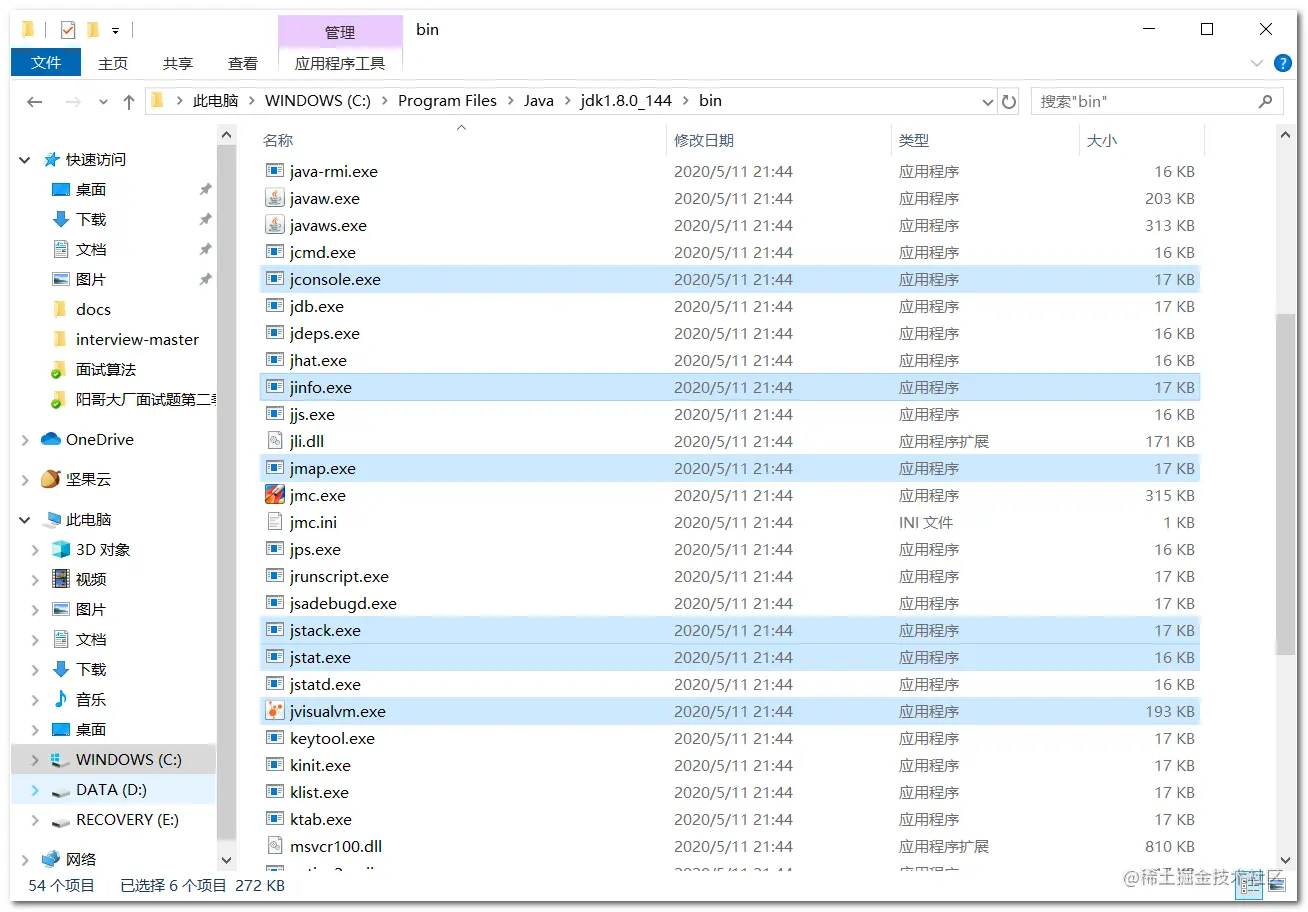Click the file list vertical scrollbar thumb

tap(1286, 484)
